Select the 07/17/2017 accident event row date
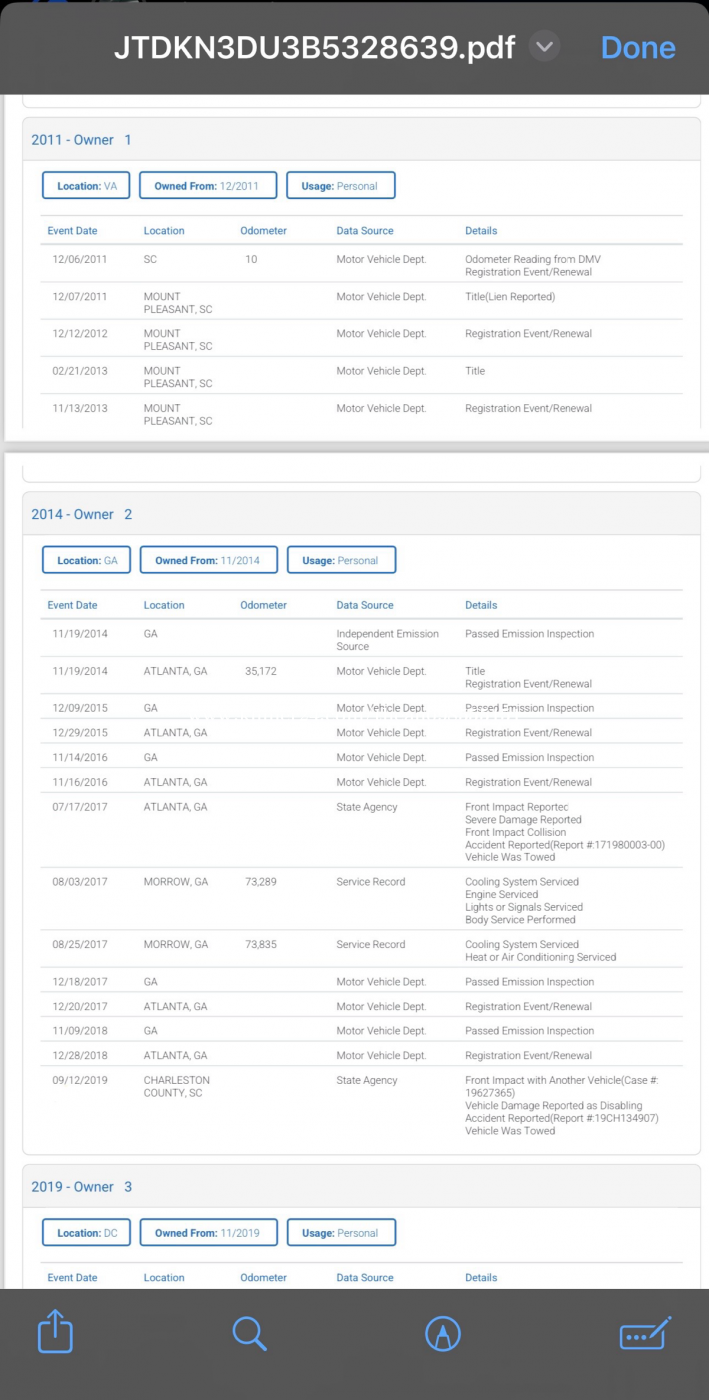 [x=80, y=807]
